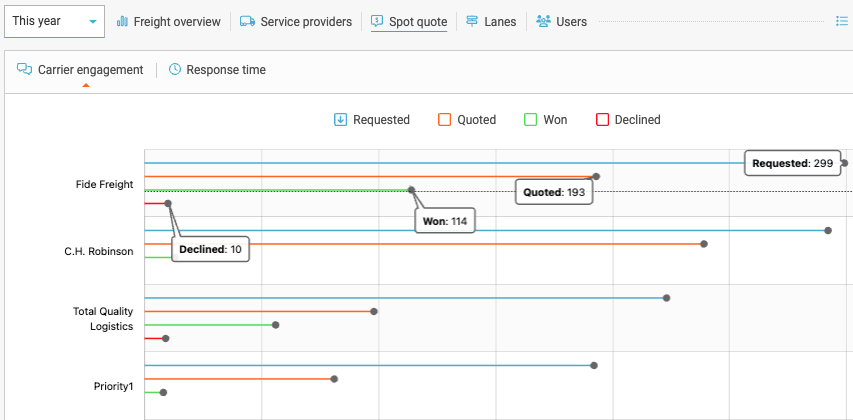
Task: Select the Carrier engagement tab
Action: [90, 70]
